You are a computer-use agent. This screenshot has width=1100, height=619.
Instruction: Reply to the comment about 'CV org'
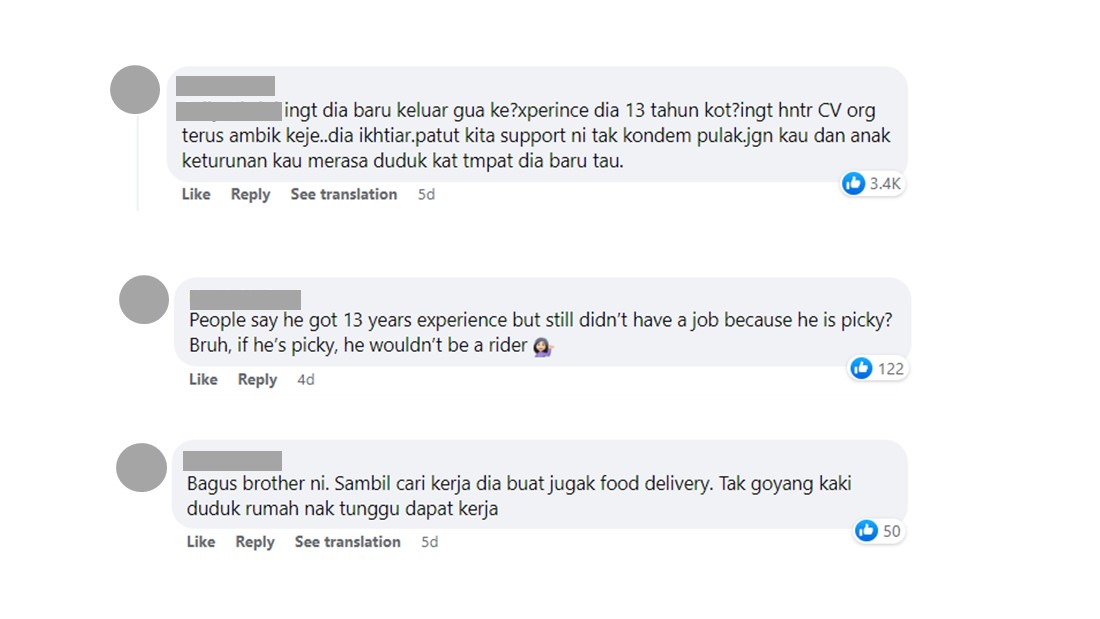coord(250,194)
